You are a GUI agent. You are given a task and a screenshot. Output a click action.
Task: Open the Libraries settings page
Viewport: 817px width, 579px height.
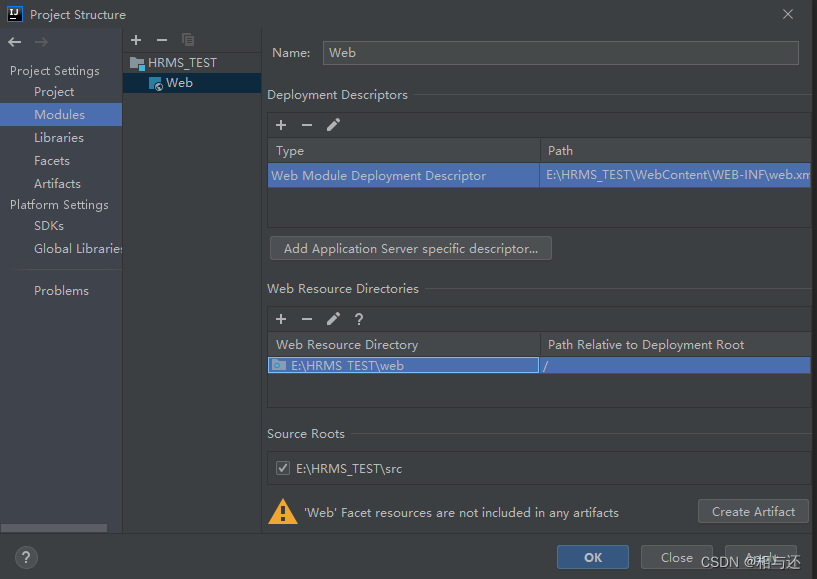(59, 138)
